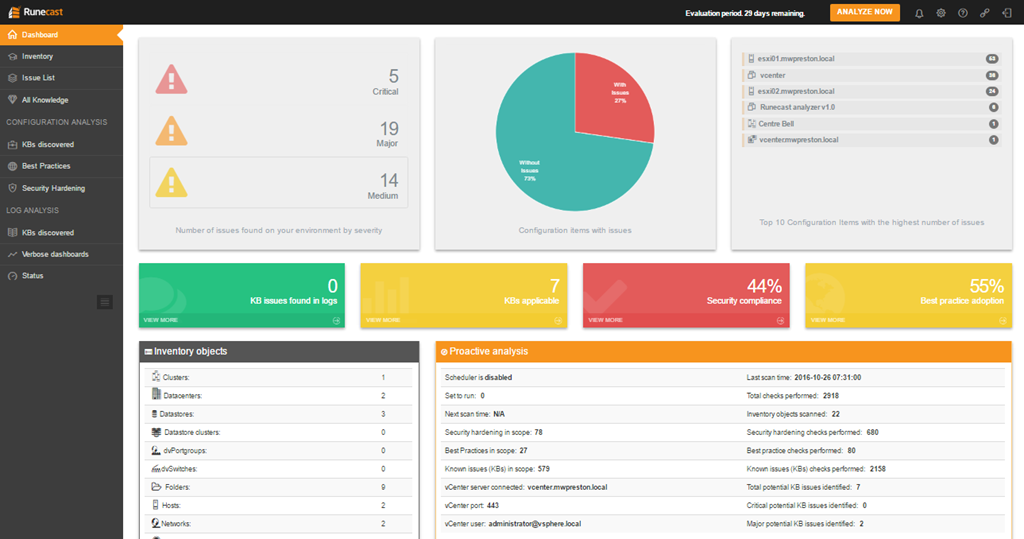
Task: Click the Inventory objects panel header
Action: (279, 351)
